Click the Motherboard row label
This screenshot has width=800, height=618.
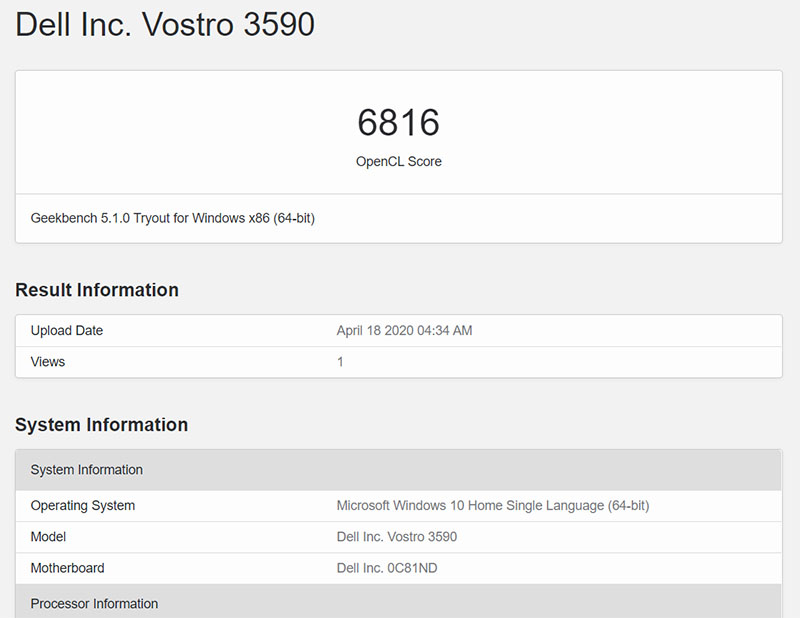pos(67,568)
